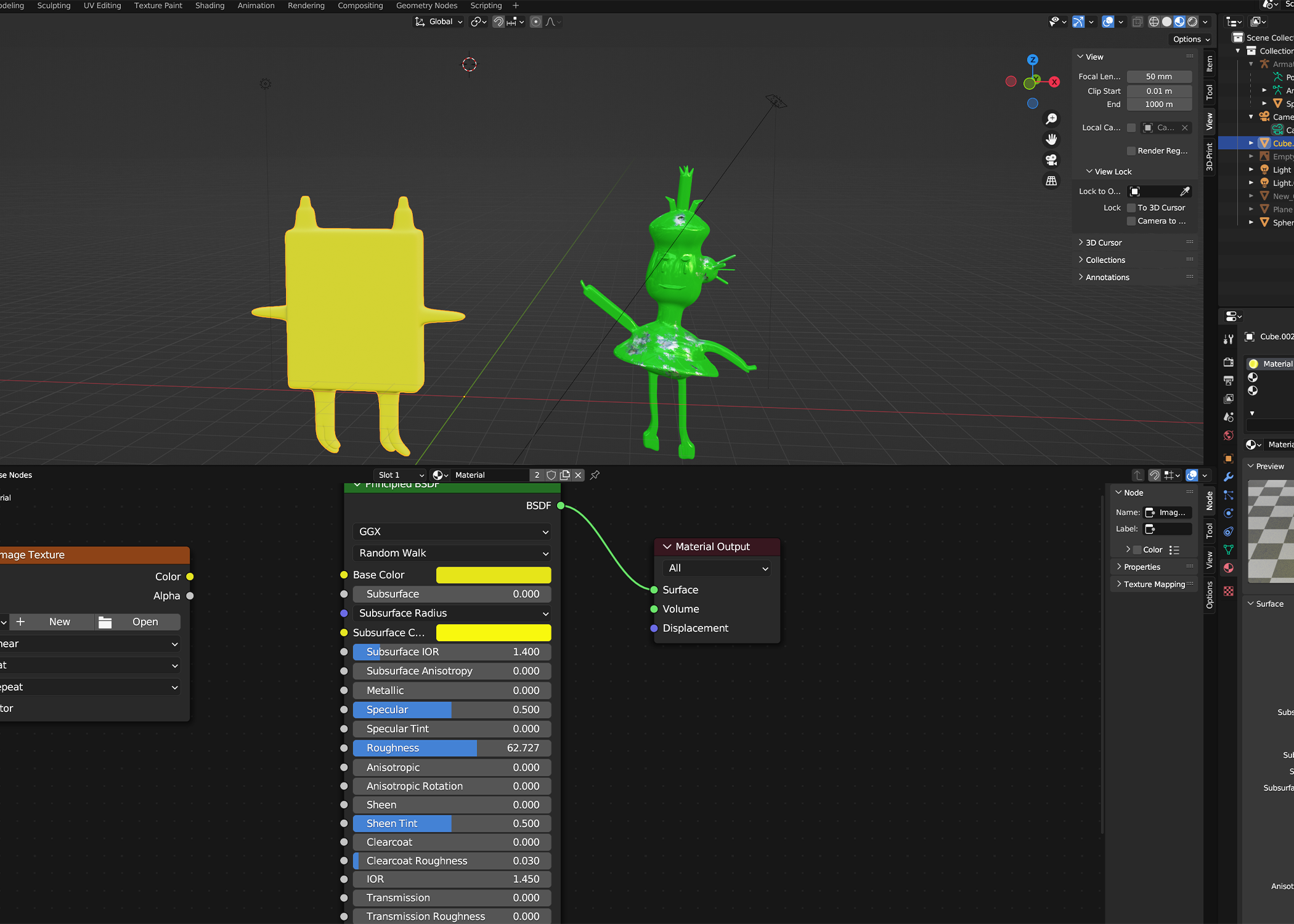The height and width of the screenshot is (924, 1294).
Task: Click the pan hand viewport icon
Action: pyautogui.click(x=1051, y=139)
